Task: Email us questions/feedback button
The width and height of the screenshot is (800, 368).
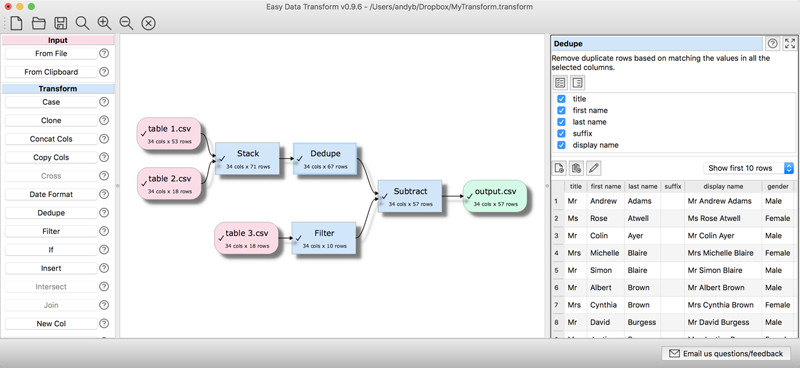Action: [726, 353]
